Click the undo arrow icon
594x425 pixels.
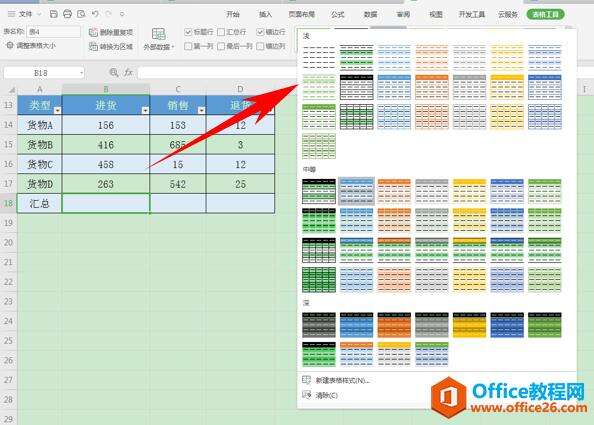pyautogui.click(x=95, y=14)
